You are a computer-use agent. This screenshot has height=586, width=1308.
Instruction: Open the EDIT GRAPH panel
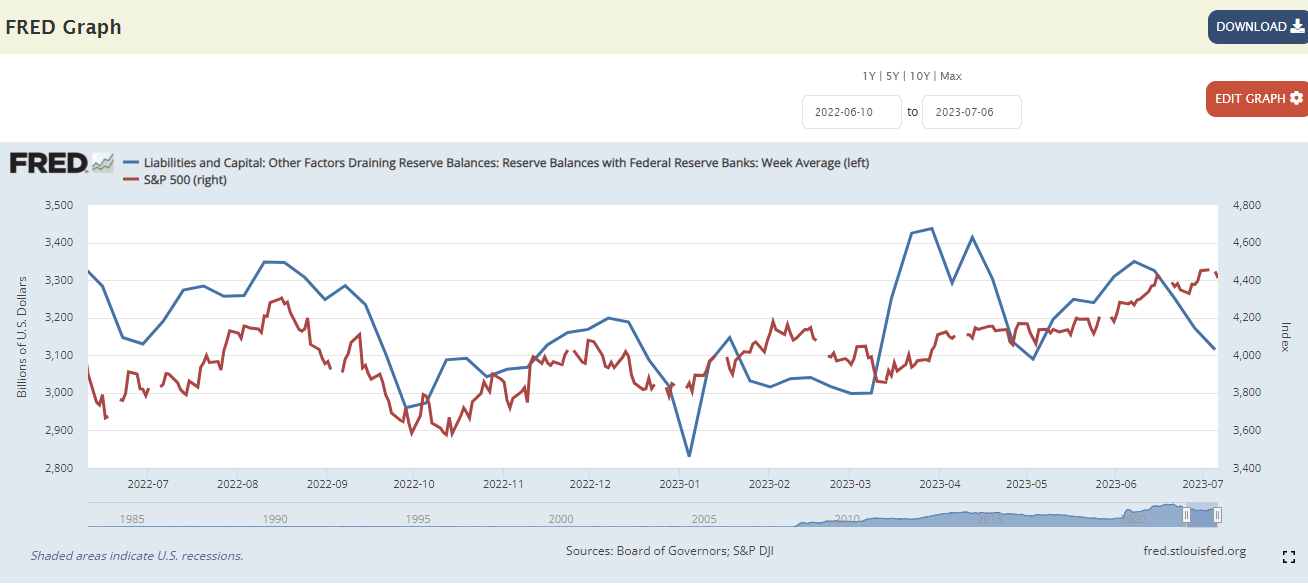(1258, 99)
